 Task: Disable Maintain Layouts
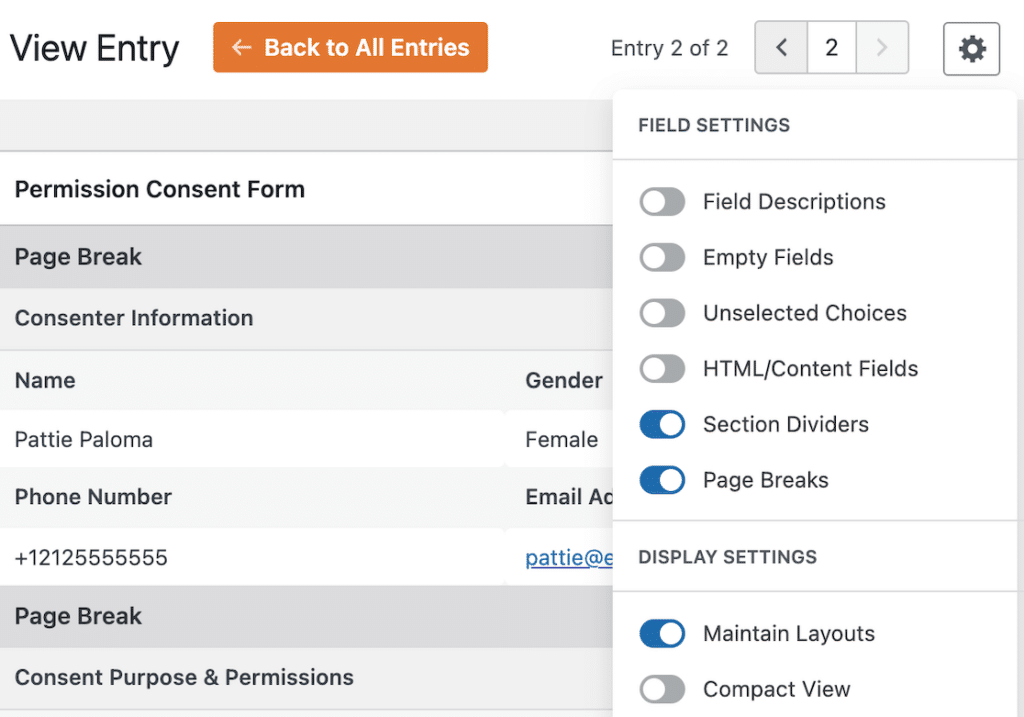tap(661, 633)
